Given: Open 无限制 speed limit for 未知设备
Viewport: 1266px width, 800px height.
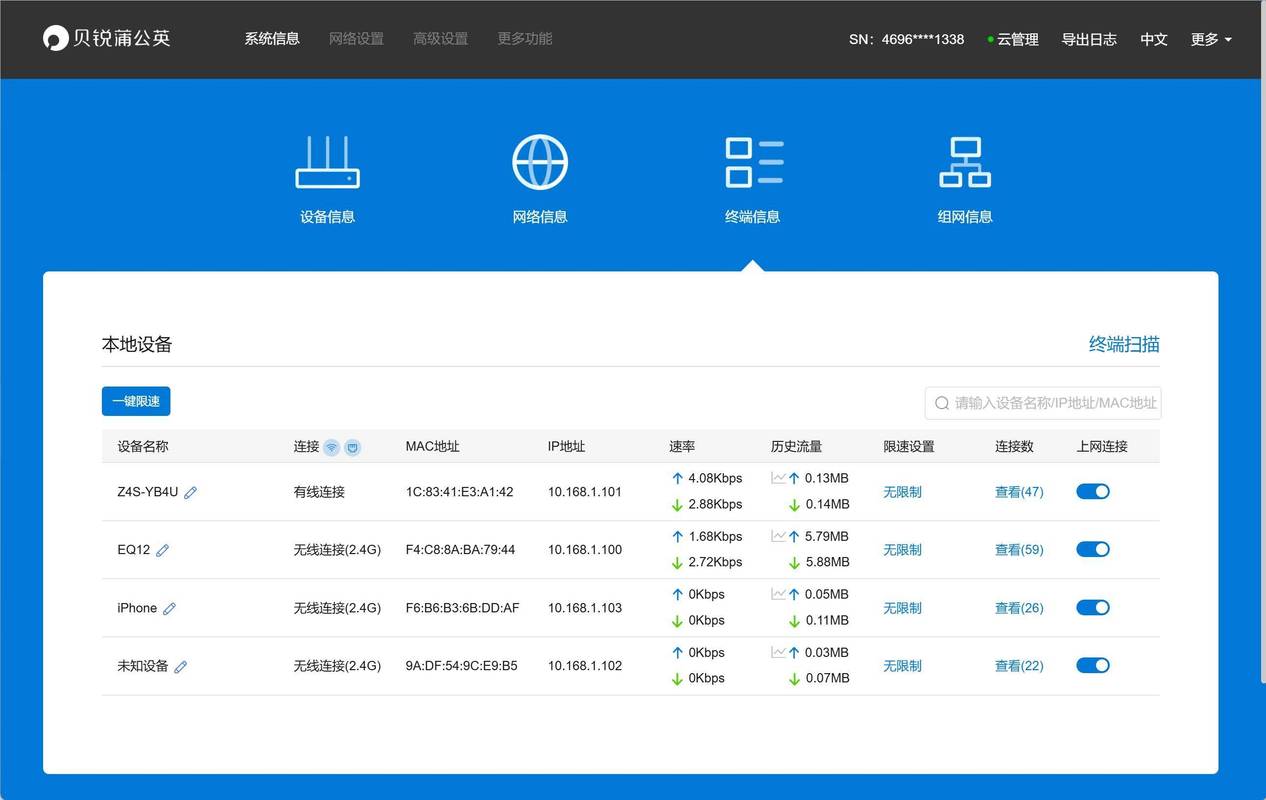Looking at the screenshot, I should (902, 666).
